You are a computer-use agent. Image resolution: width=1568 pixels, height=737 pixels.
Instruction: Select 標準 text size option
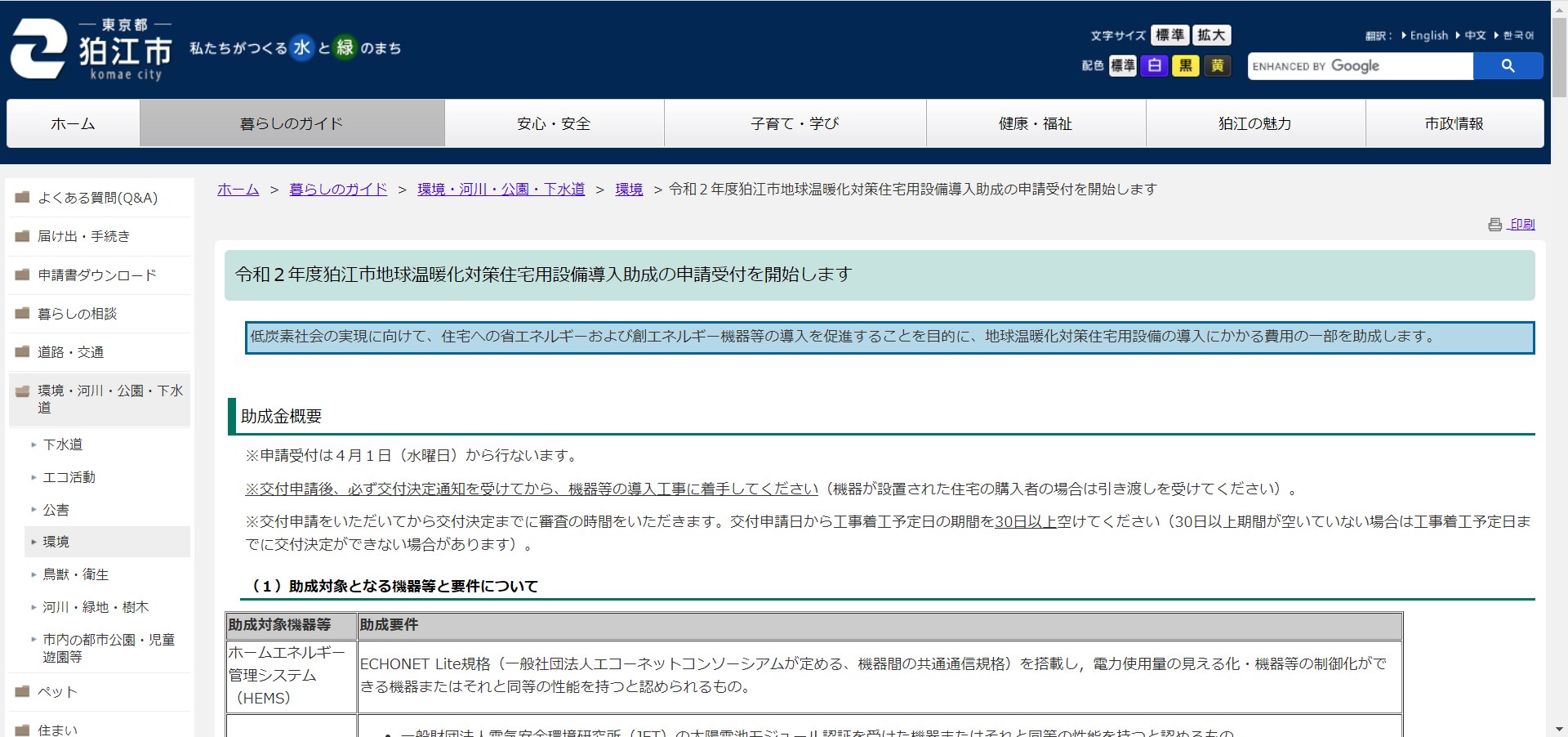coord(1169,34)
